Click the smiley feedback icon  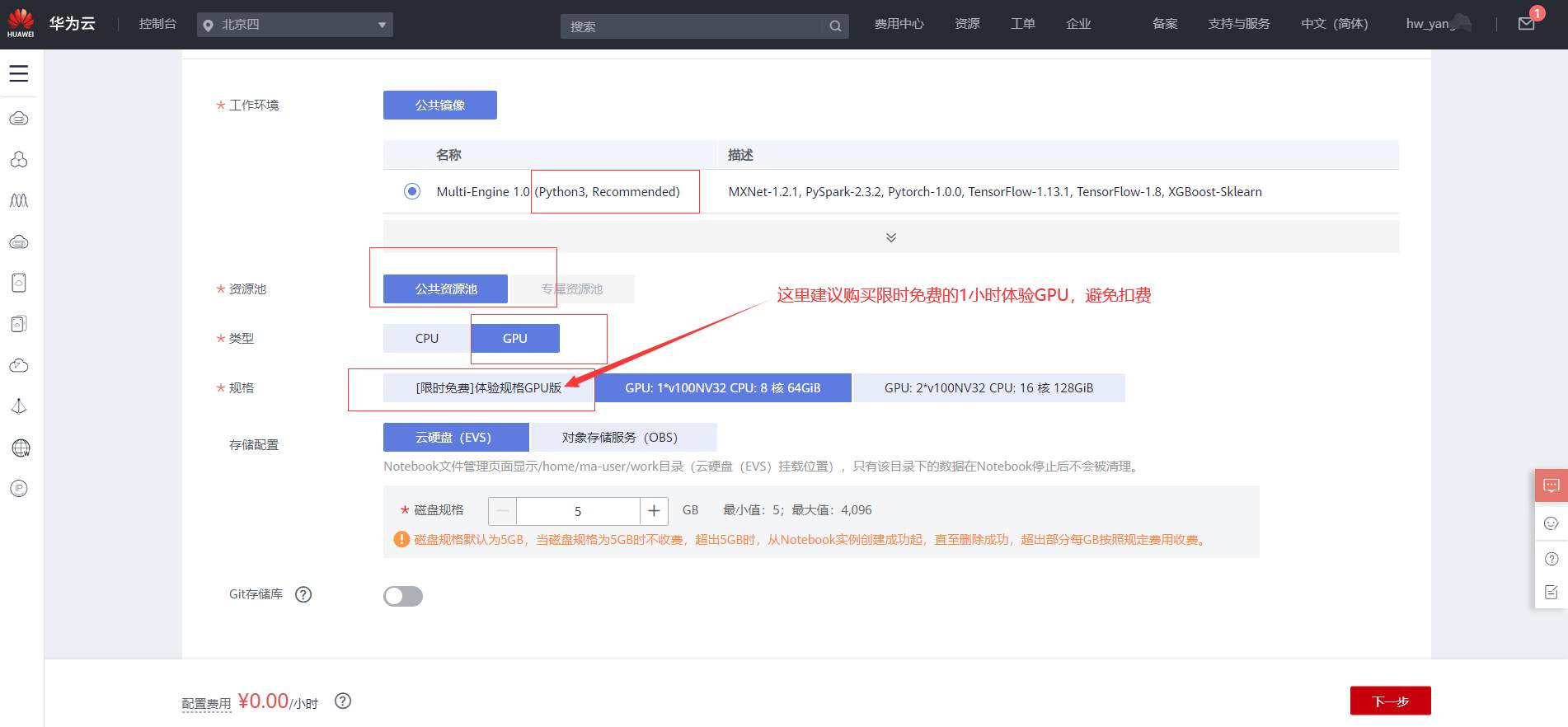(x=1551, y=523)
